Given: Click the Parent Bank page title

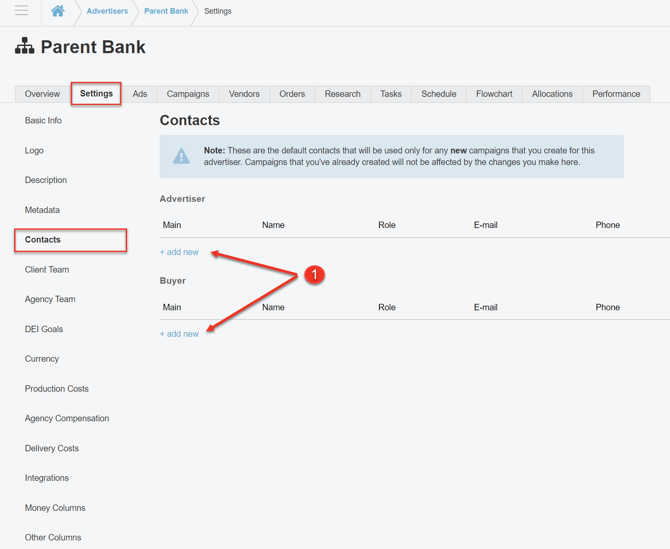Looking at the screenshot, I should [93, 47].
